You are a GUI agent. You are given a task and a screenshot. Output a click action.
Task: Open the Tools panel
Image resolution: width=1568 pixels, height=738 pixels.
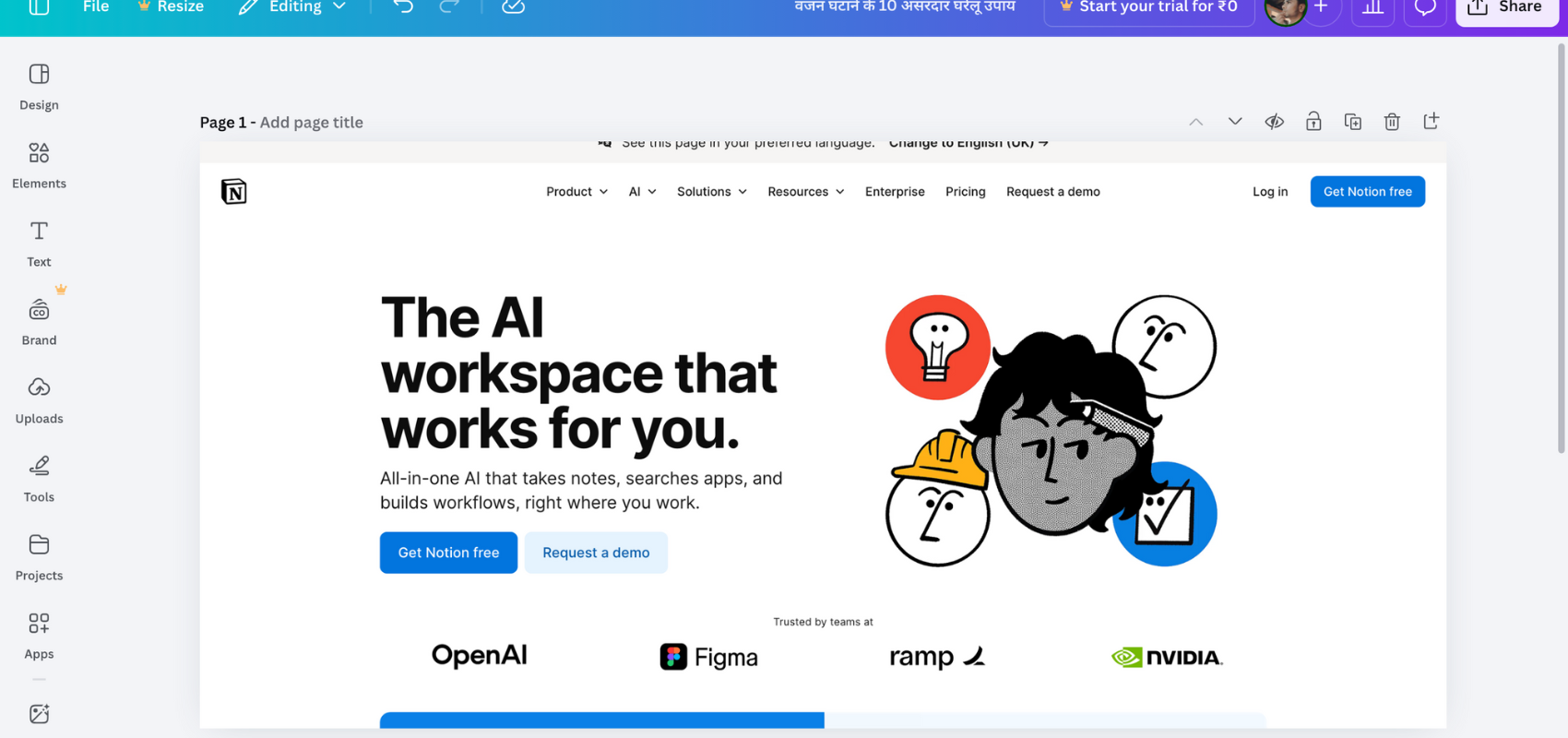tap(39, 480)
